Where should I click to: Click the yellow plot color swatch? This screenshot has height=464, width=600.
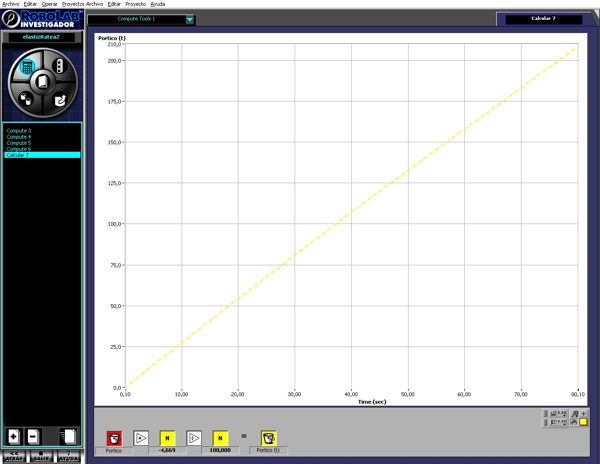point(584,422)
